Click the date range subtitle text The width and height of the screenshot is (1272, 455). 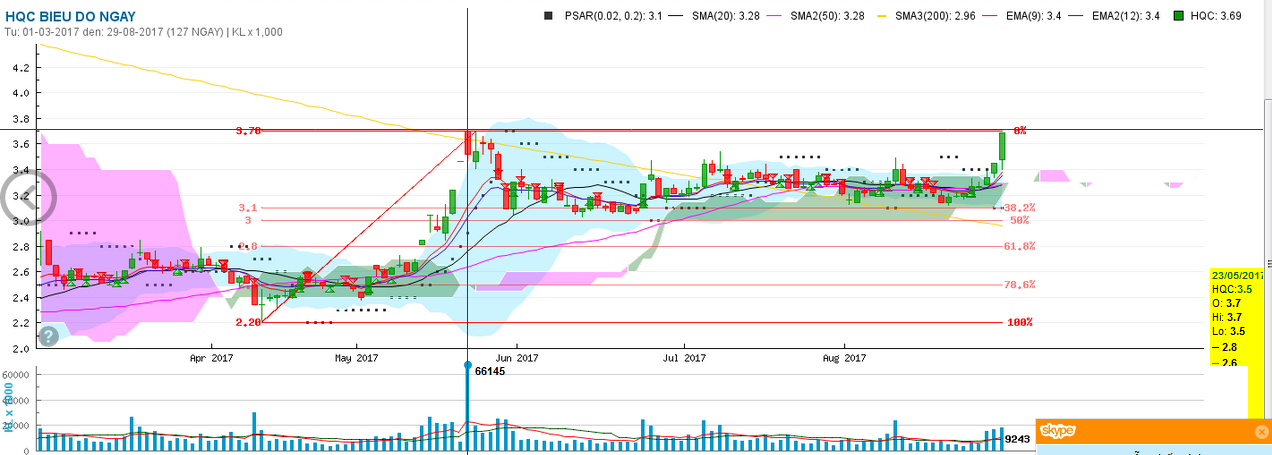click(143, 32)
